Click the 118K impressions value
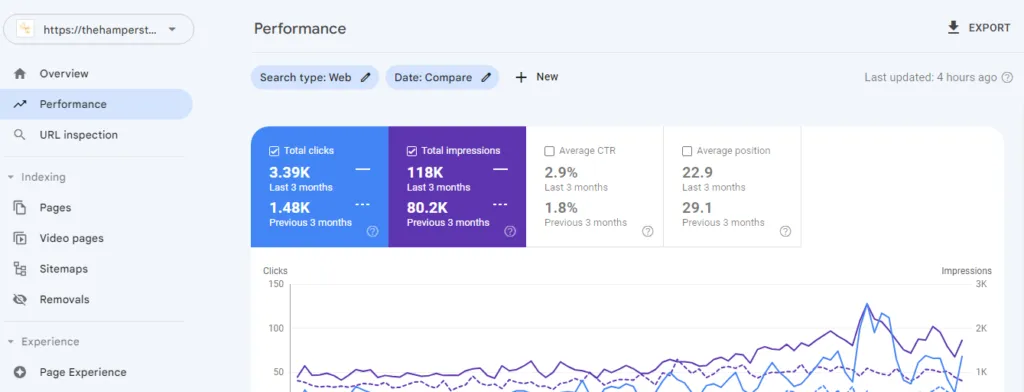1024x392 pixels. (x=425, y=172)
